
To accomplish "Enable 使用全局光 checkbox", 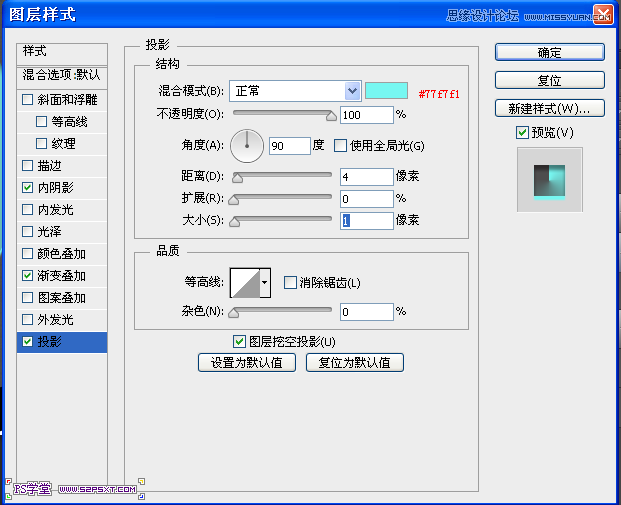I will [x=340, y=145].
